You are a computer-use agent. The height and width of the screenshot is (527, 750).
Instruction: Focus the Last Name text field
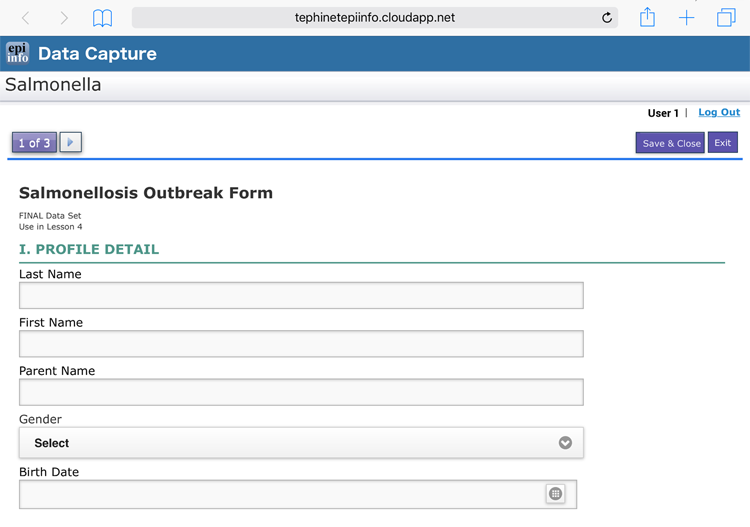pyautogui.click(x=301, y=295)
